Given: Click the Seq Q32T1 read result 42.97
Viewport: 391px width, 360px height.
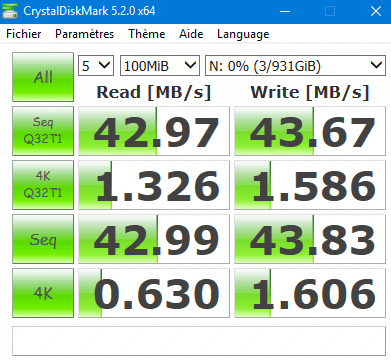Looking at the screenshot, I should pyautogui.click(x=154, y=131).
